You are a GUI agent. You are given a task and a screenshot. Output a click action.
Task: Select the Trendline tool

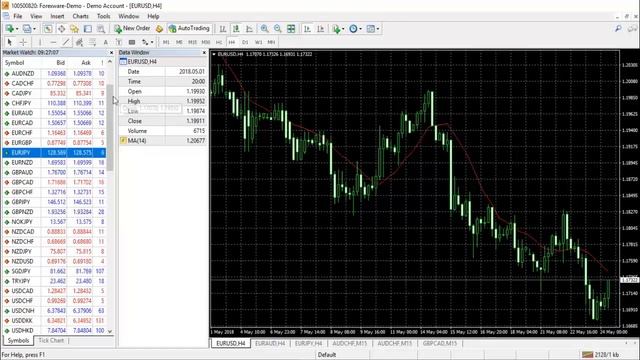coord(66,42)
